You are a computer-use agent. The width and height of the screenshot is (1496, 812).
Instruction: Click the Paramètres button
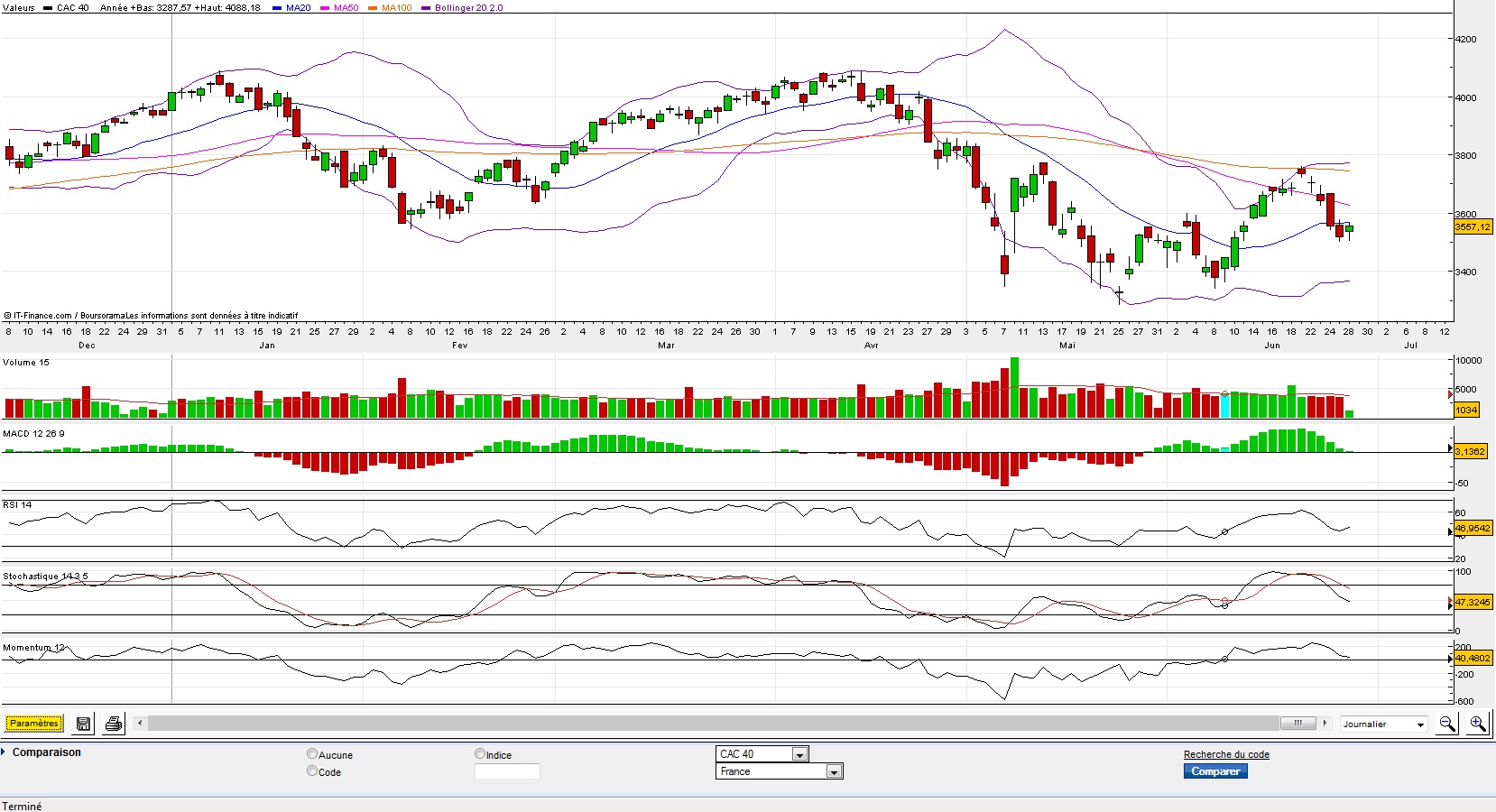(34, 724)
